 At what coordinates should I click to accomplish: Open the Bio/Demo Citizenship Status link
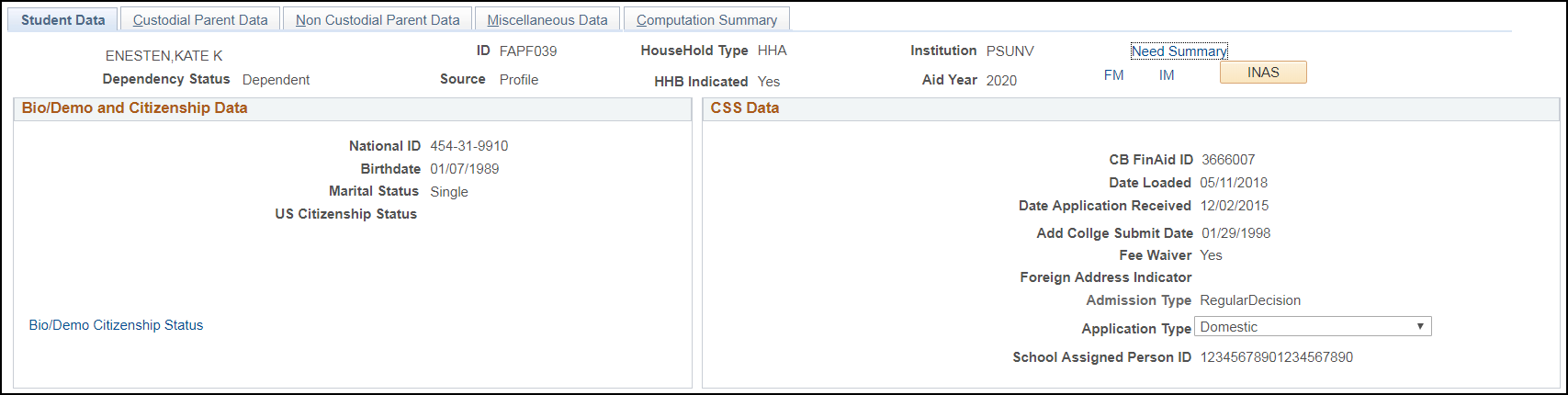pos(116,325)
